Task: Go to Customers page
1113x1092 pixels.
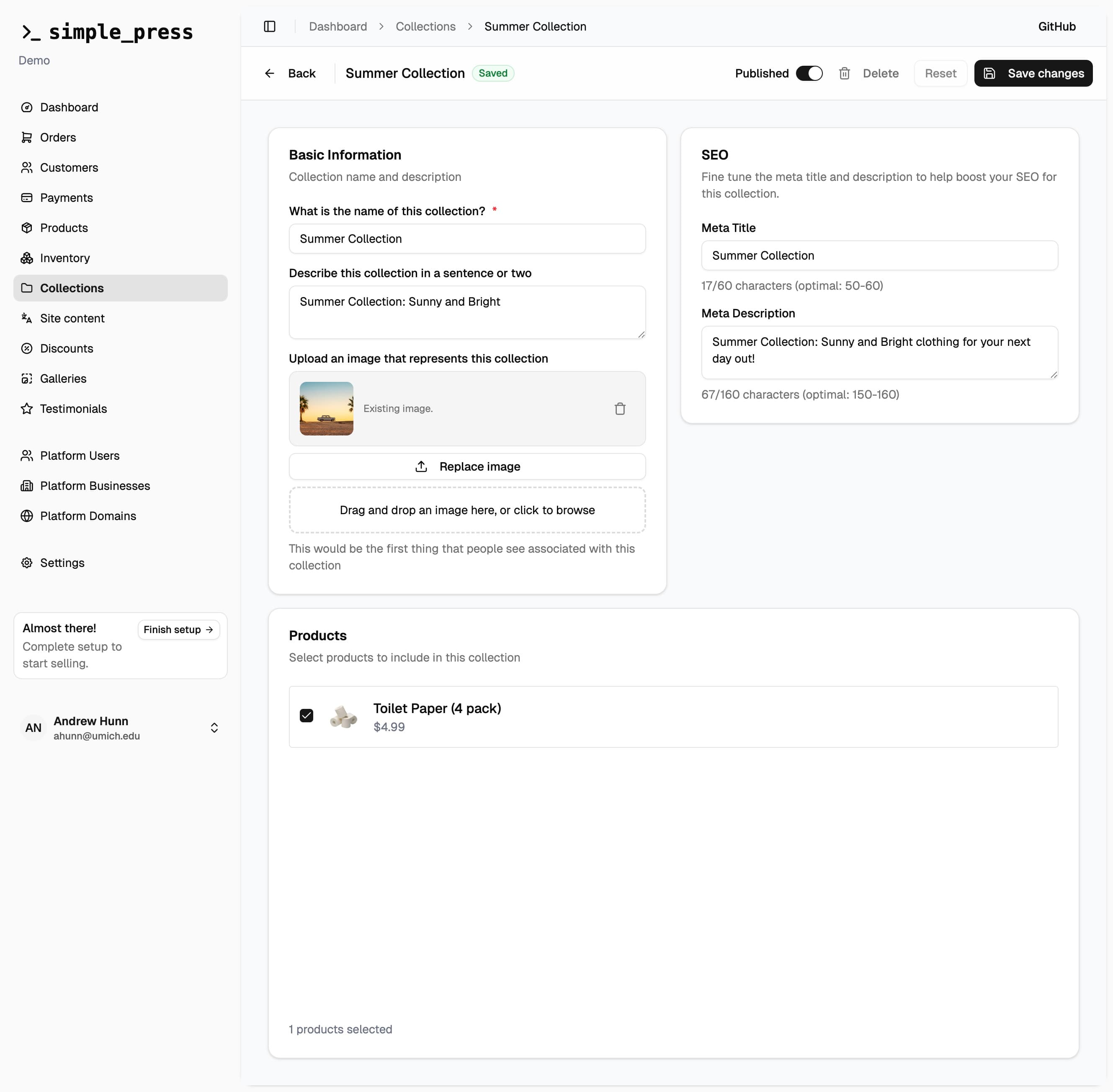Action: (x=121, y=167)
